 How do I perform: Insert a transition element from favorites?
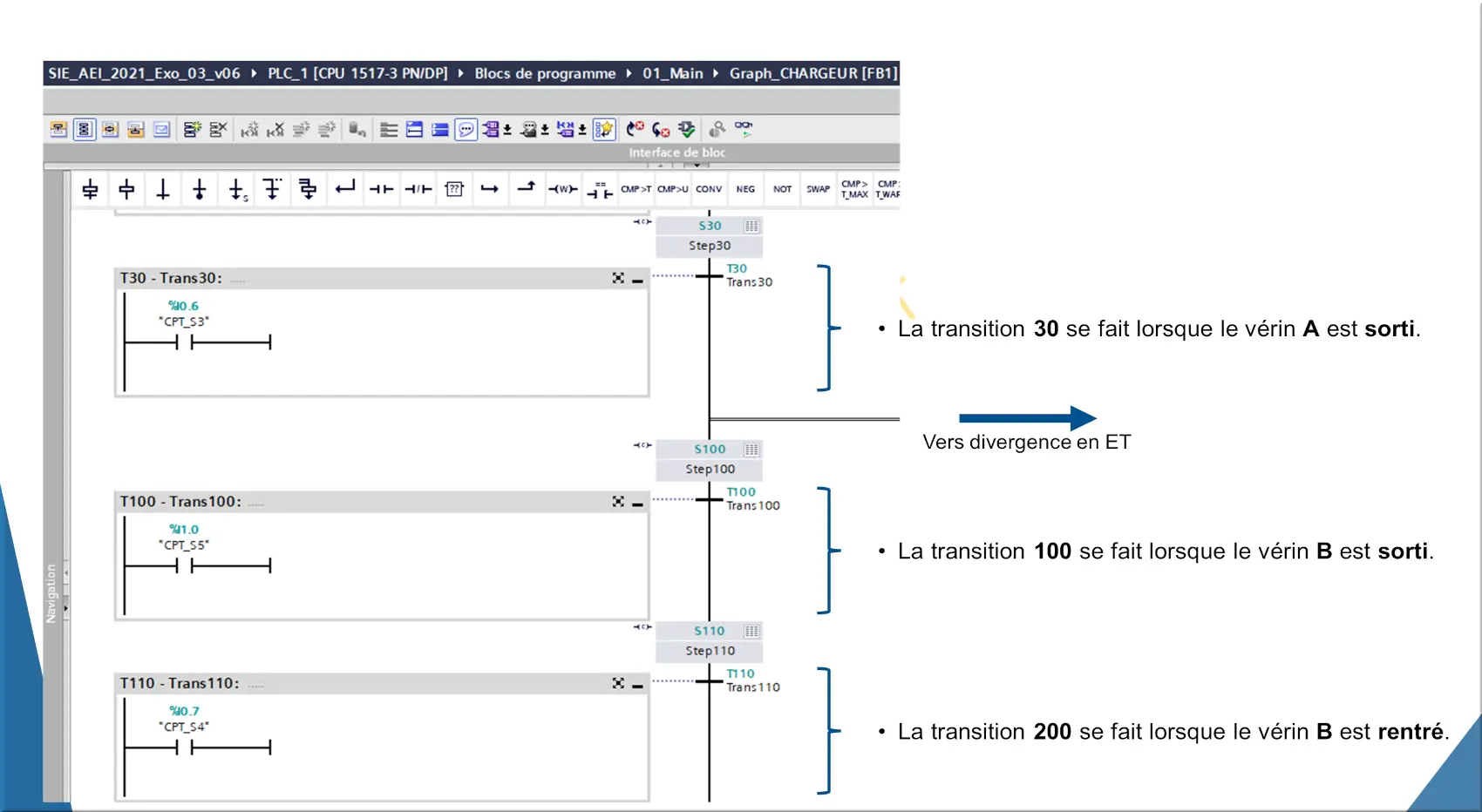(163, 189)
